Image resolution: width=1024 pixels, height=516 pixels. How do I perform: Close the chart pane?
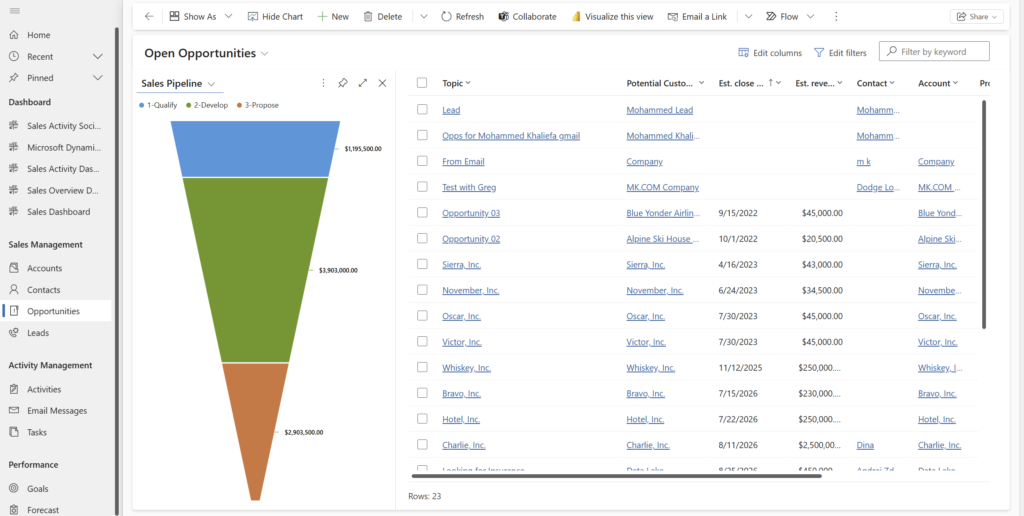(383, 83)
